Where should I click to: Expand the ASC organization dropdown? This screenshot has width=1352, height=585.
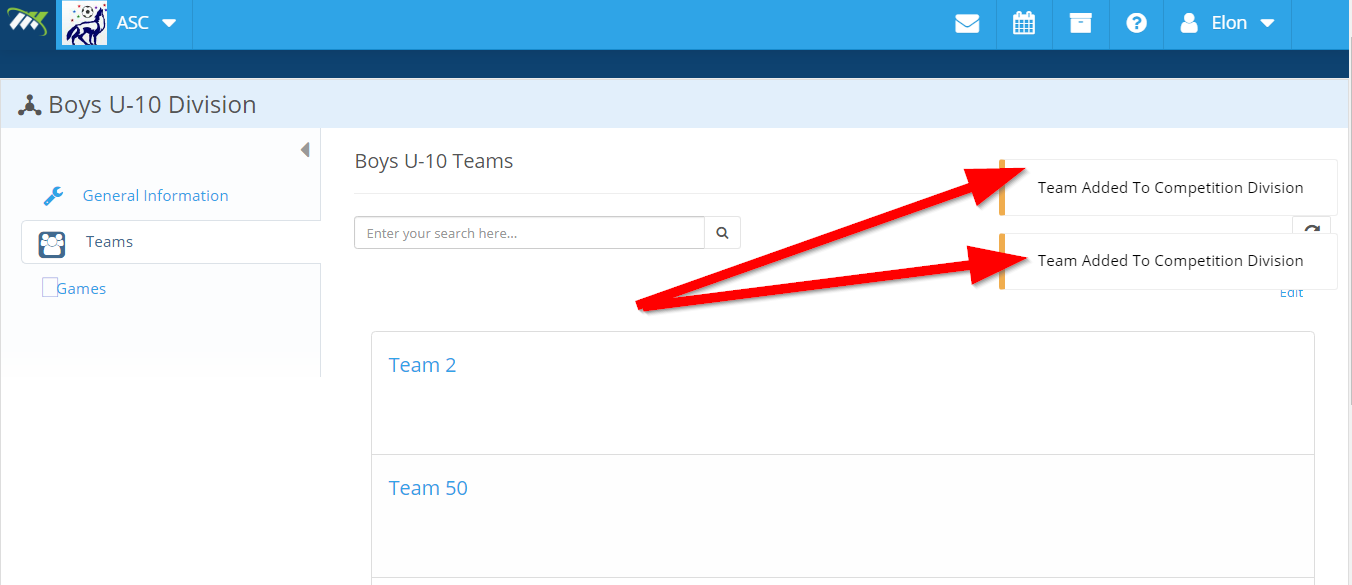point(147,23)
